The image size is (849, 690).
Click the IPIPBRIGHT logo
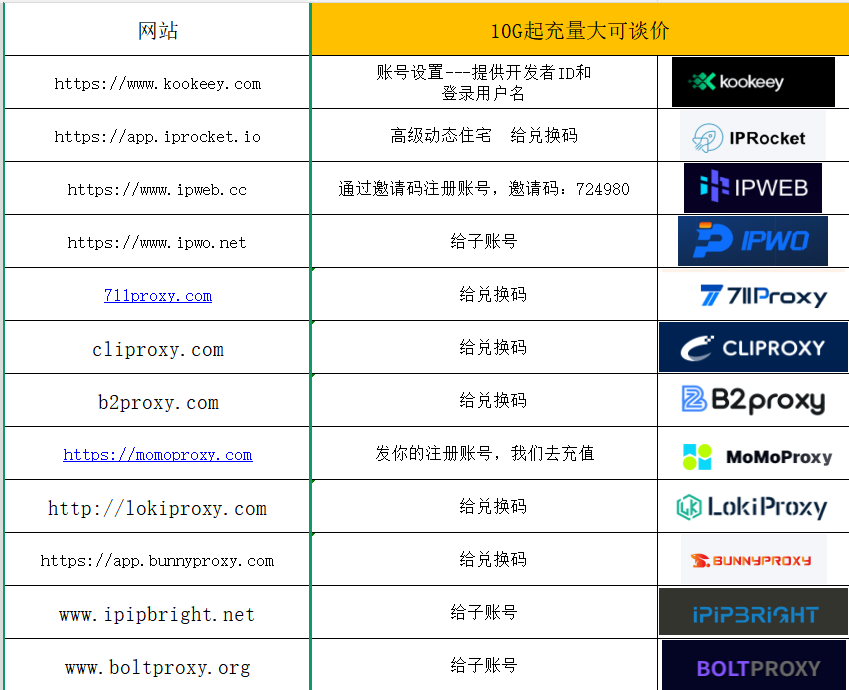[x=754, y=613]
